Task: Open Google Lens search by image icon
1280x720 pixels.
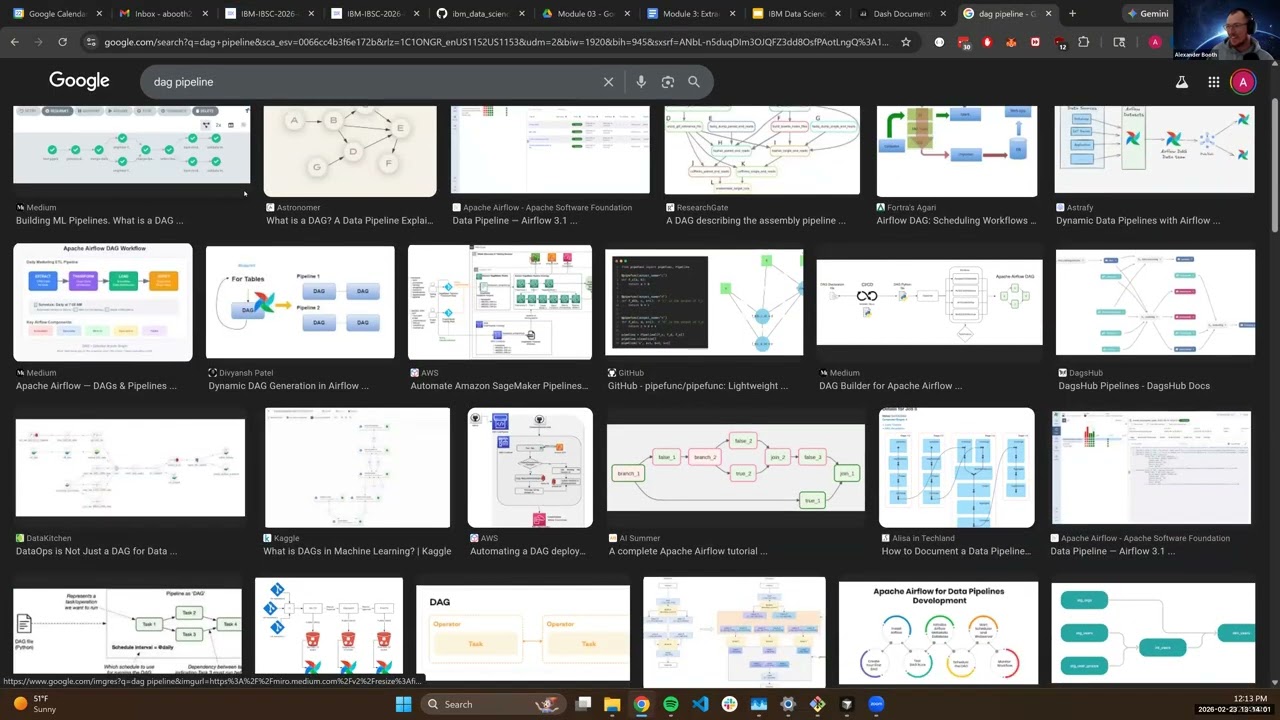Action: click(667, 82)
